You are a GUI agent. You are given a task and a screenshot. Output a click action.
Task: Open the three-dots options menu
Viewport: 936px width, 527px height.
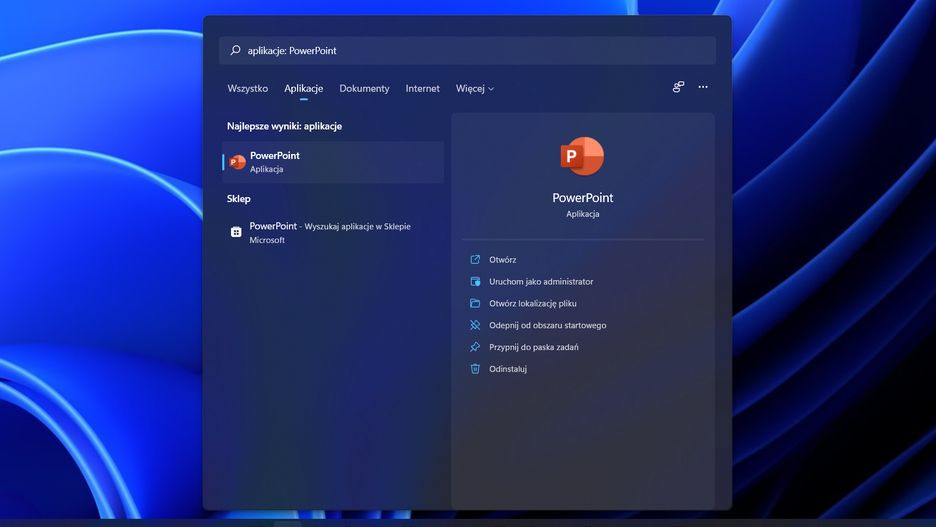coord(703,87)
